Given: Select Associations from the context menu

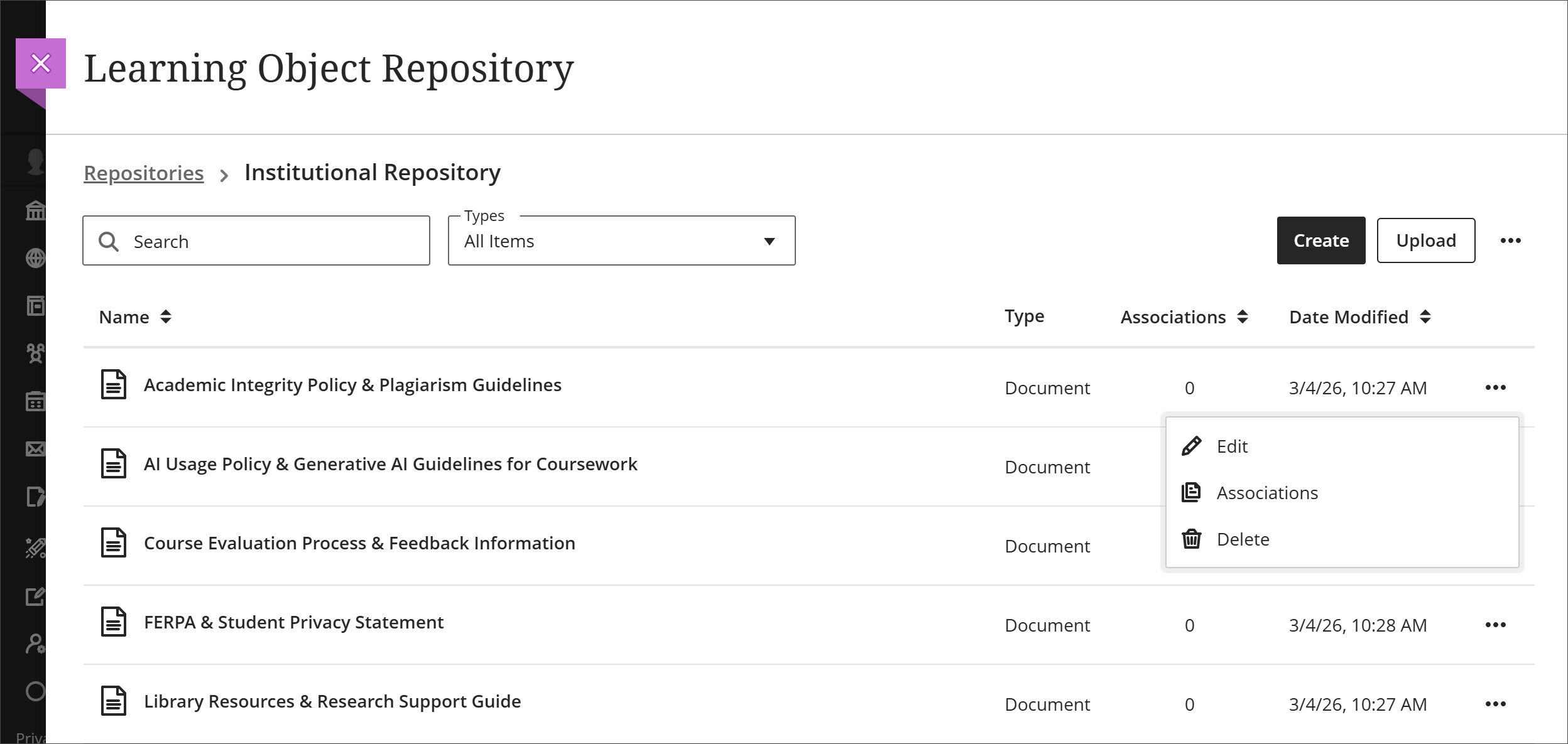Looking at the screenshot, I should (1268, 493).
